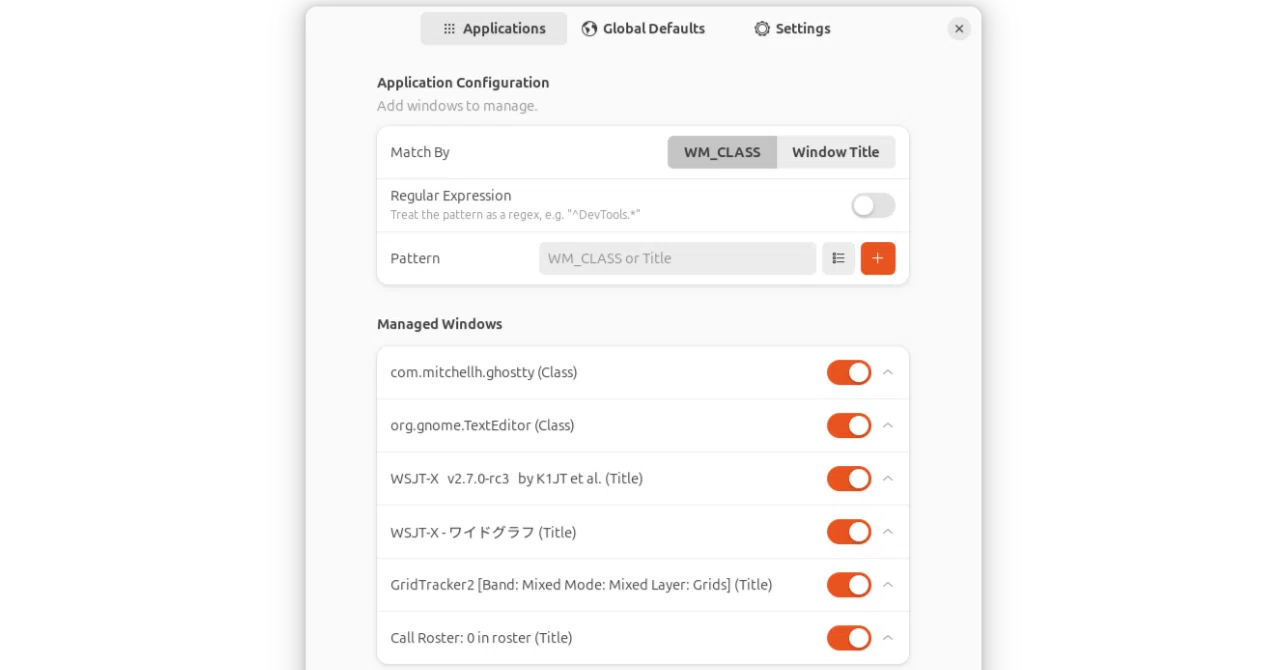Click the Application Configuration heading

[463, 83]
